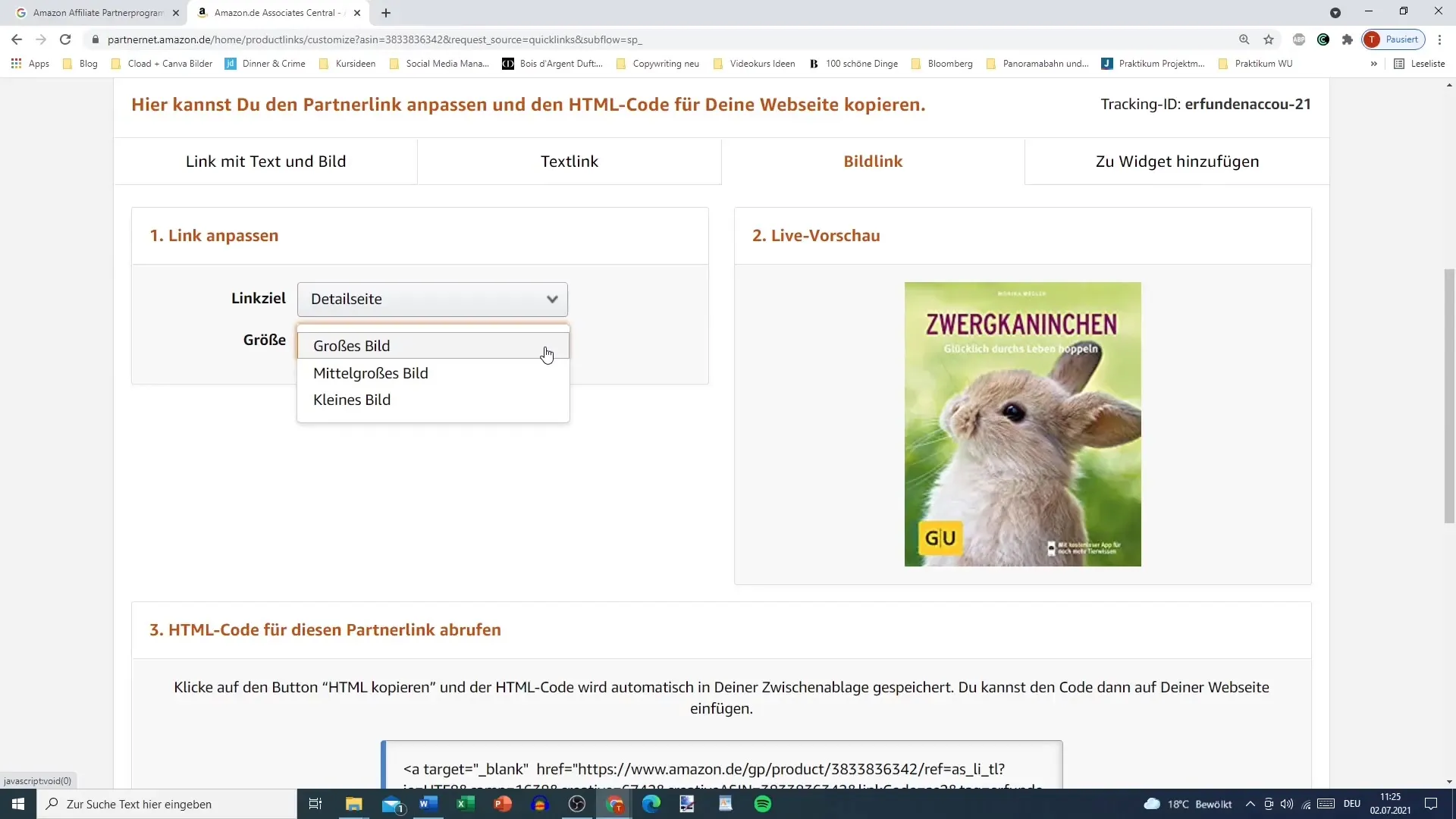1456x819 pixels.
Task: Click the Pausiert profile button
Action: (1394, 39)
